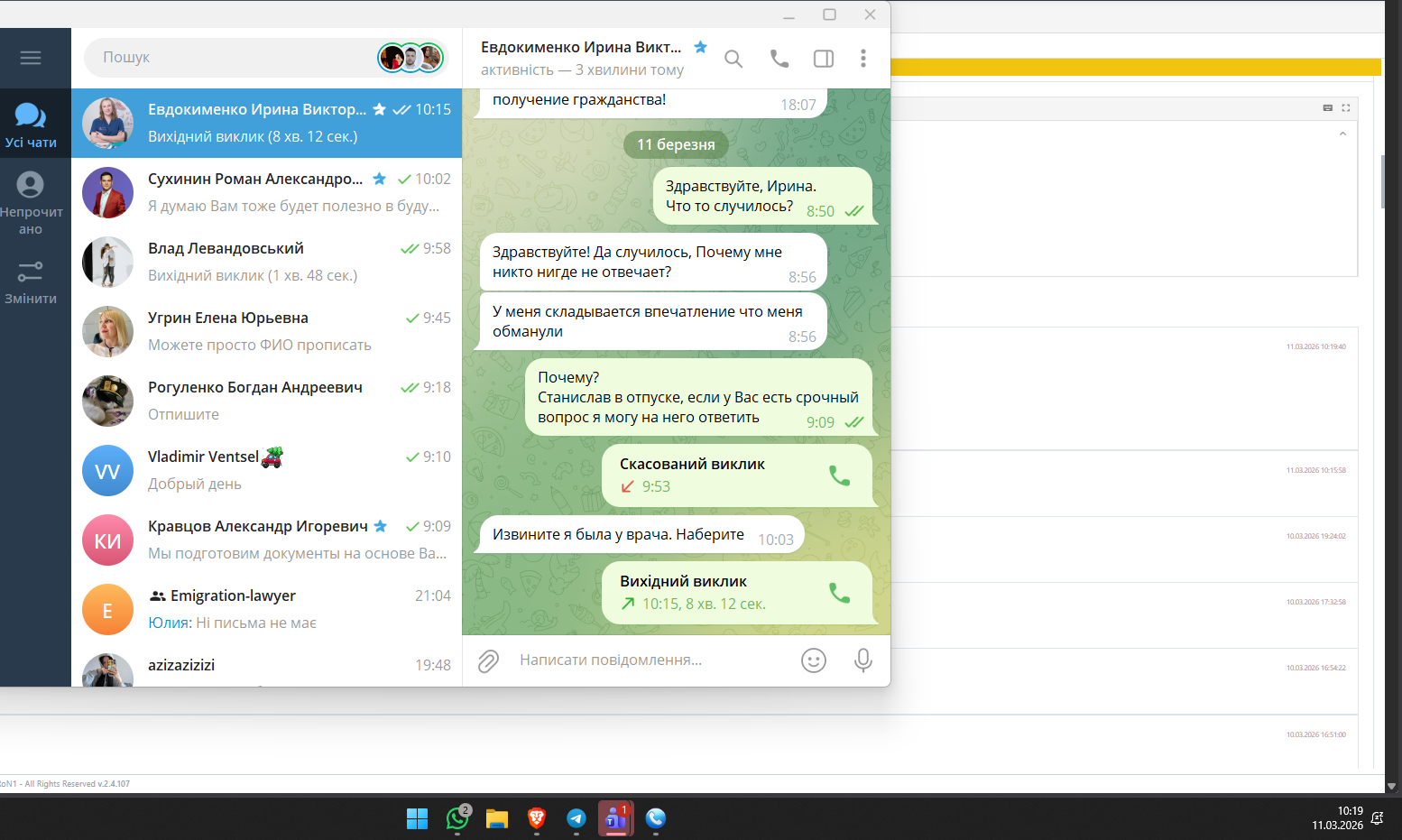
Task: View stories from the avatars in search bar
Action: click(410, 58)
